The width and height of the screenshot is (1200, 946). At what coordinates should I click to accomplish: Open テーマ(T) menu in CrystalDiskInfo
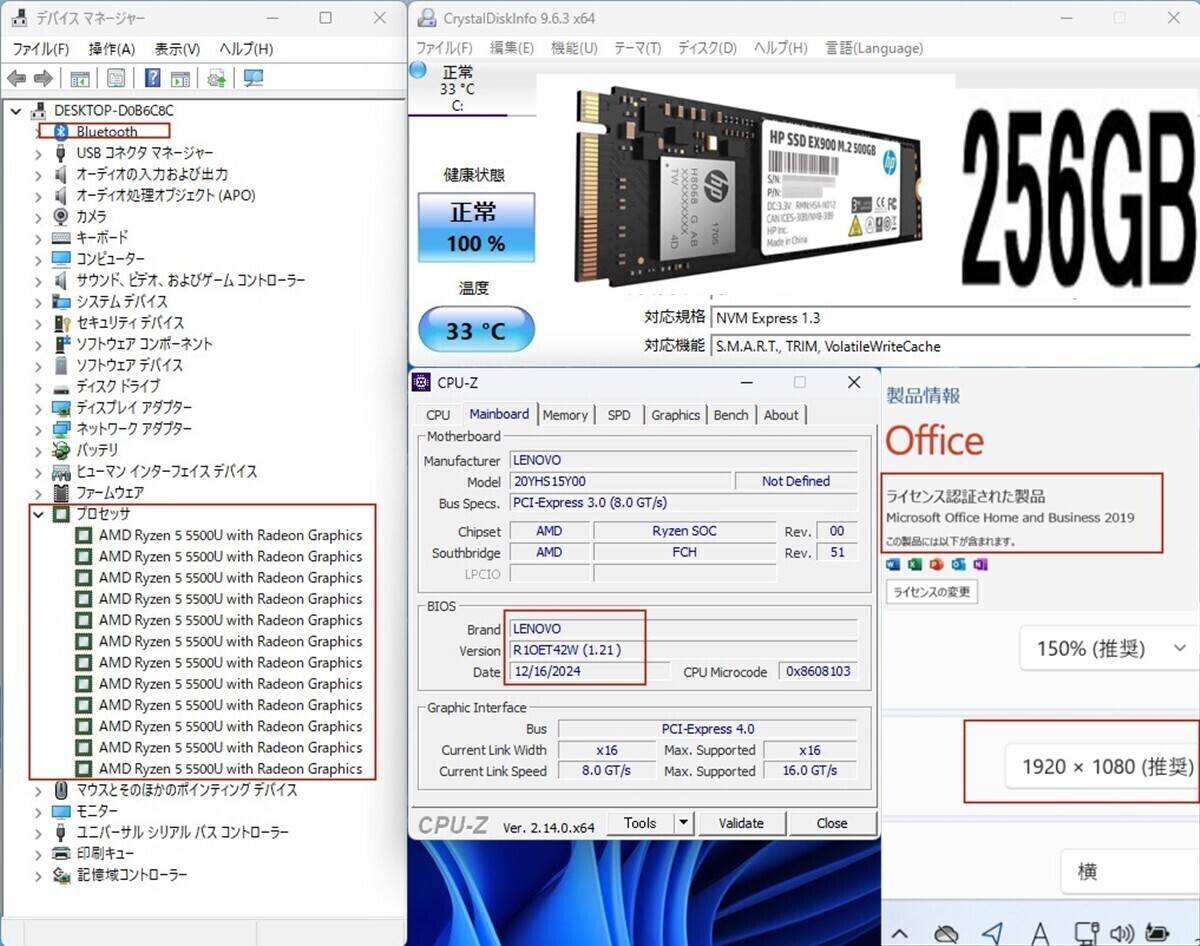[637, 48]
